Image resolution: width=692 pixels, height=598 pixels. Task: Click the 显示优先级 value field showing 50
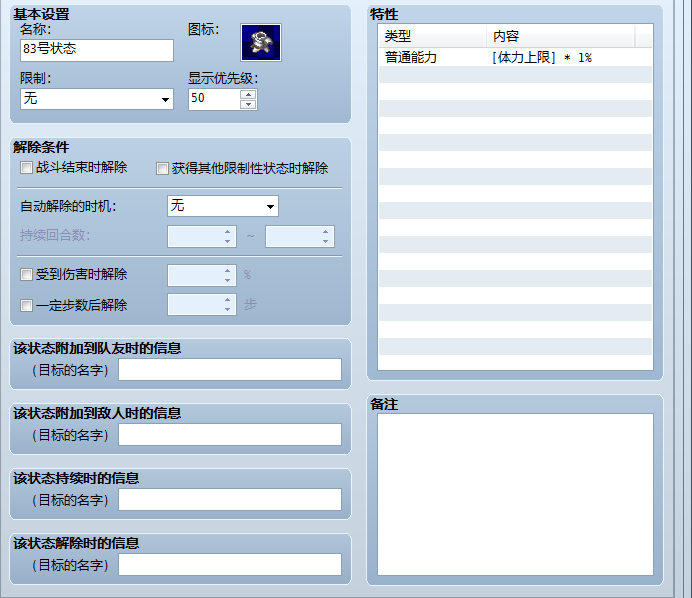214,99
